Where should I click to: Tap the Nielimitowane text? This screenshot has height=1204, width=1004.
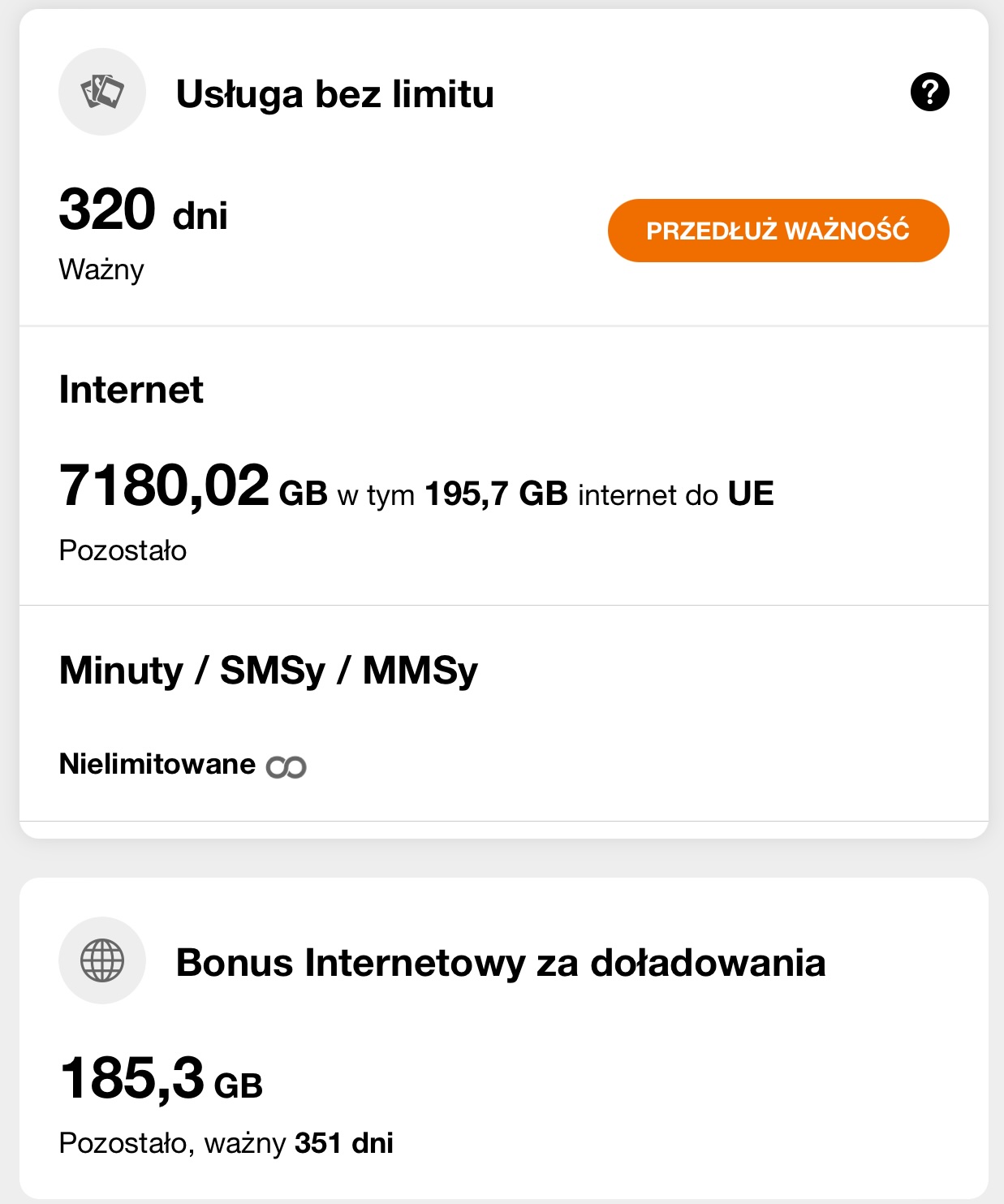pos(157,764)
